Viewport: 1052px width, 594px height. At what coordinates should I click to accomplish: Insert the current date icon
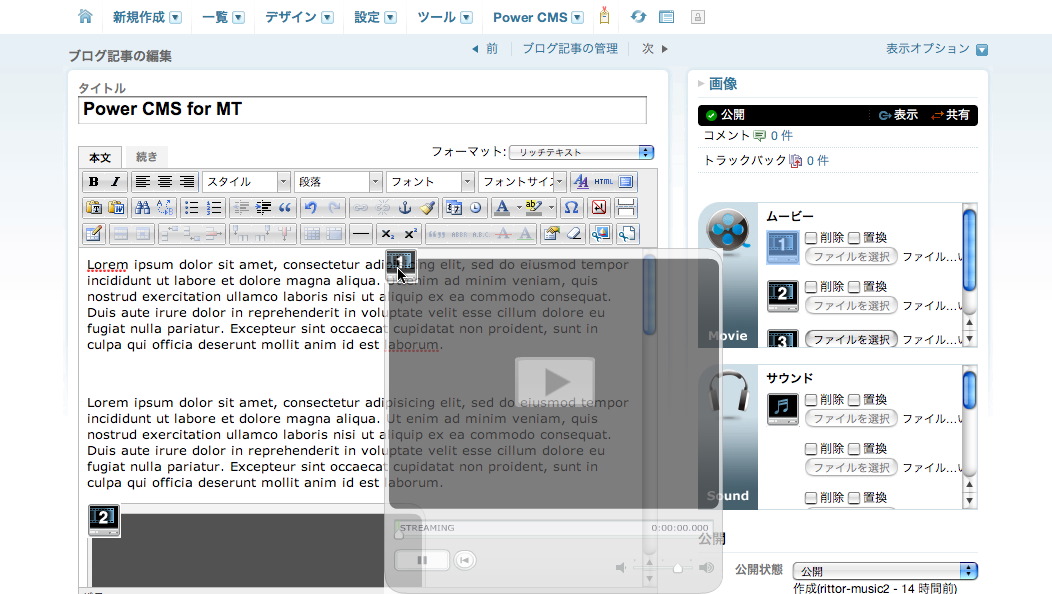click(454, 208)
